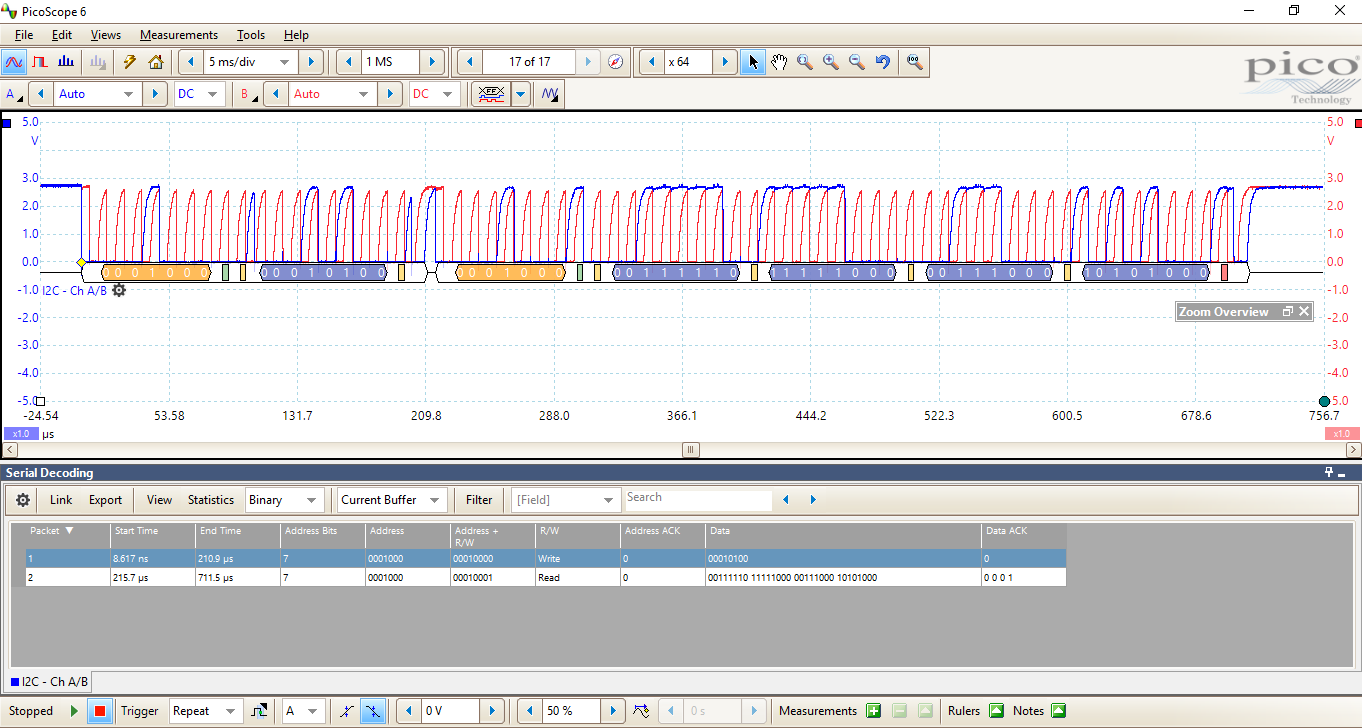Switch to Scope mode
The width and height of the screenshot is (1362, 728).
(x=14, y=62)
